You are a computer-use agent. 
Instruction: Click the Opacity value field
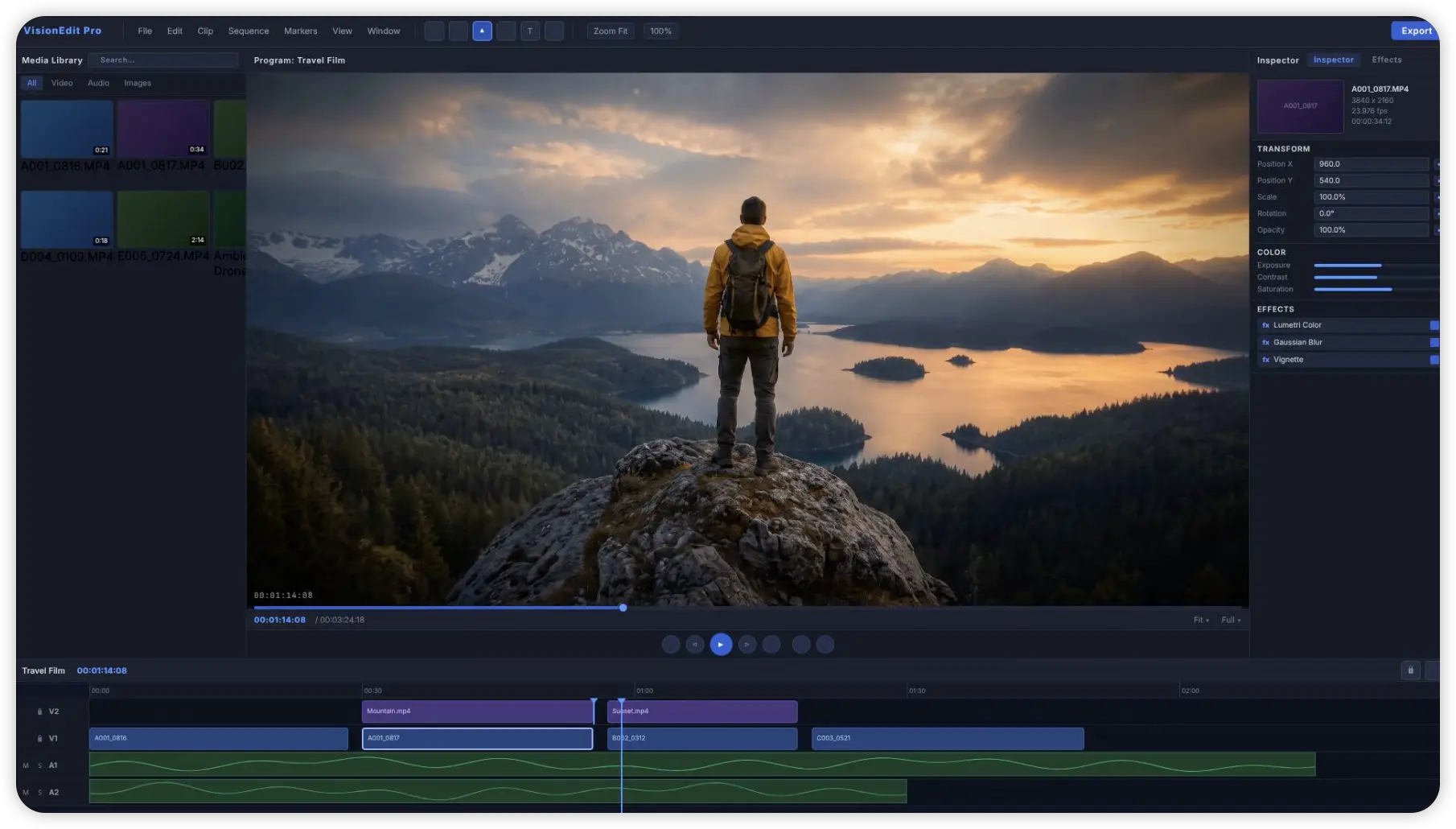1372,230
